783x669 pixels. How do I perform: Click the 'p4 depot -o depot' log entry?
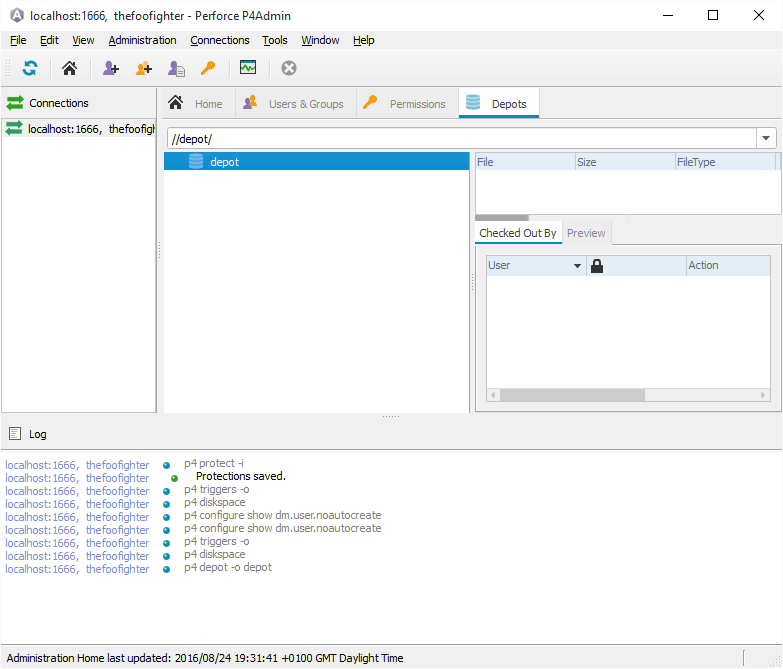tap(228, 567)
